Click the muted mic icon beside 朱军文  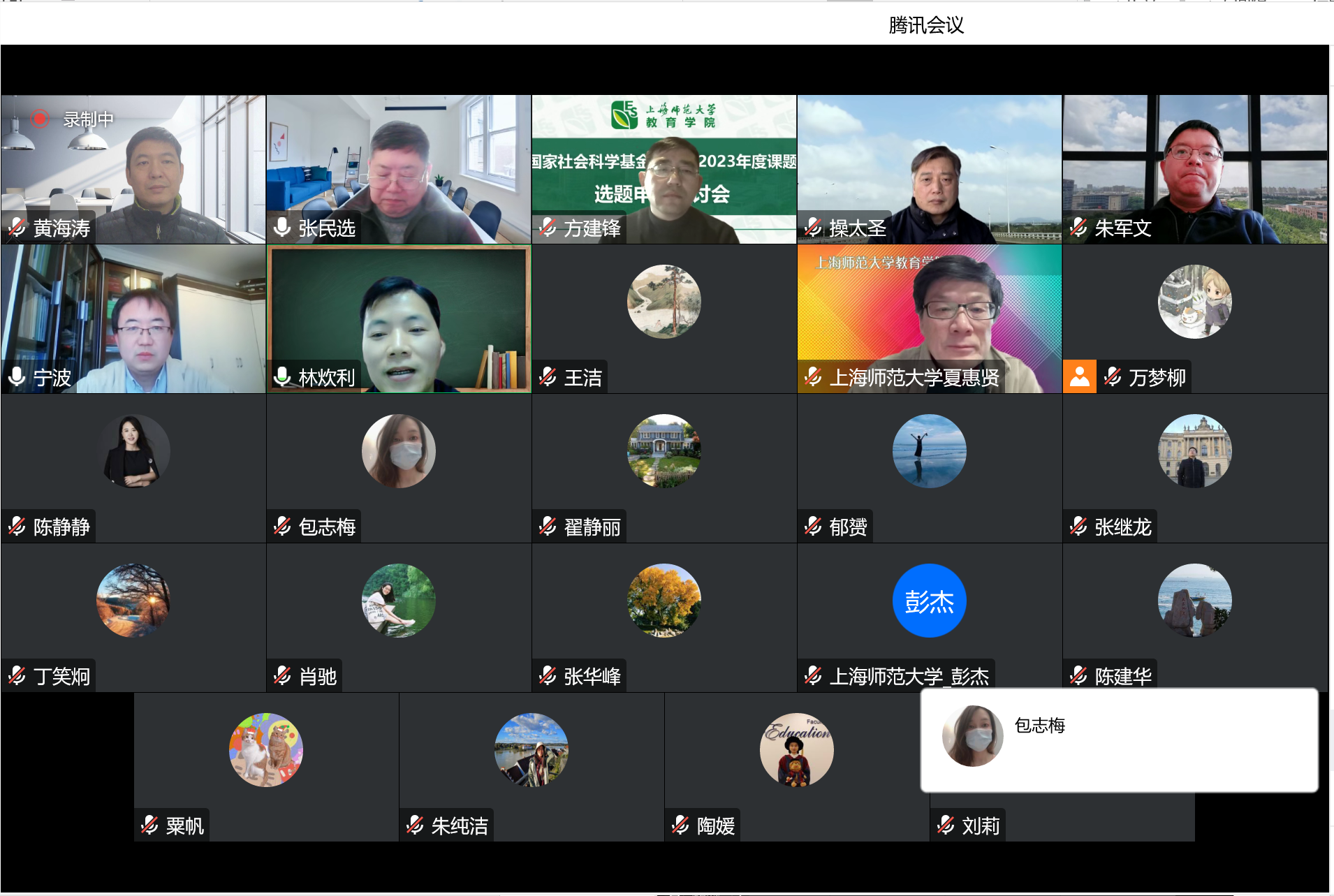coord(1079,228)
